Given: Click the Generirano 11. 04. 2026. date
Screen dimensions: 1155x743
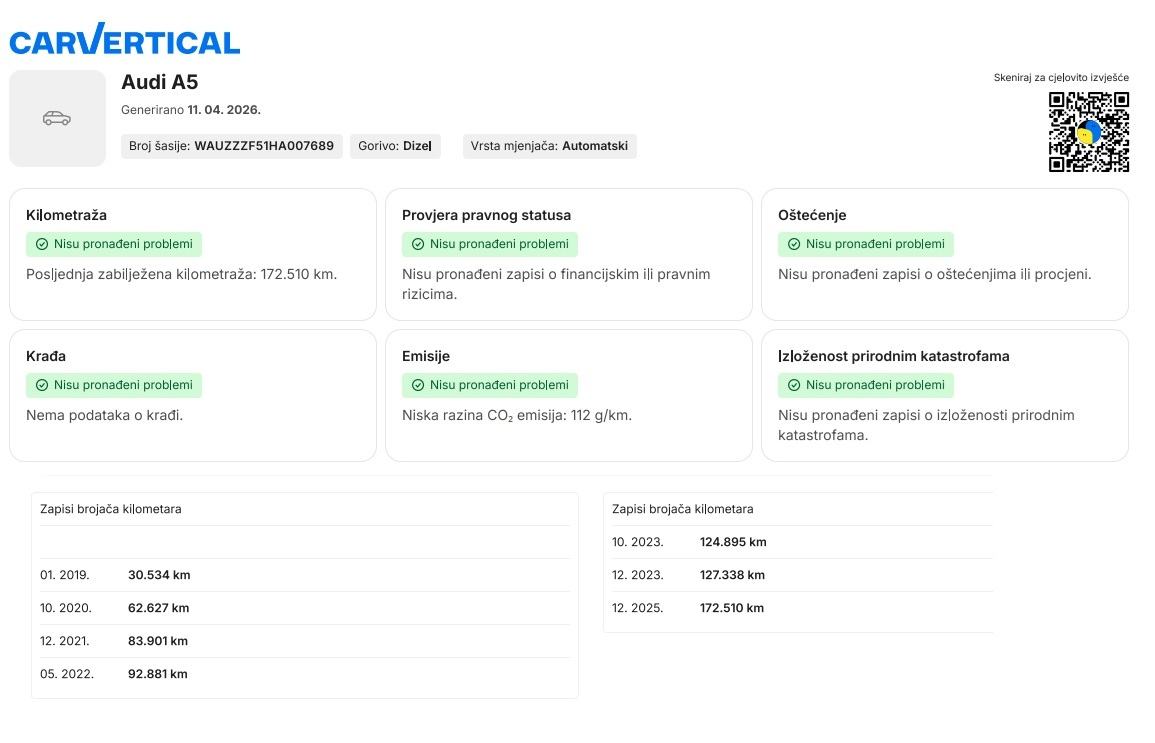Looking at the screenshot, I should 191,110.
